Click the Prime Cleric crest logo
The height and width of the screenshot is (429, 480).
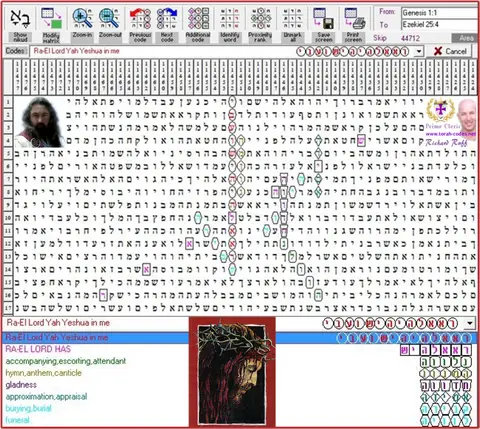click(x=440, y=110)
